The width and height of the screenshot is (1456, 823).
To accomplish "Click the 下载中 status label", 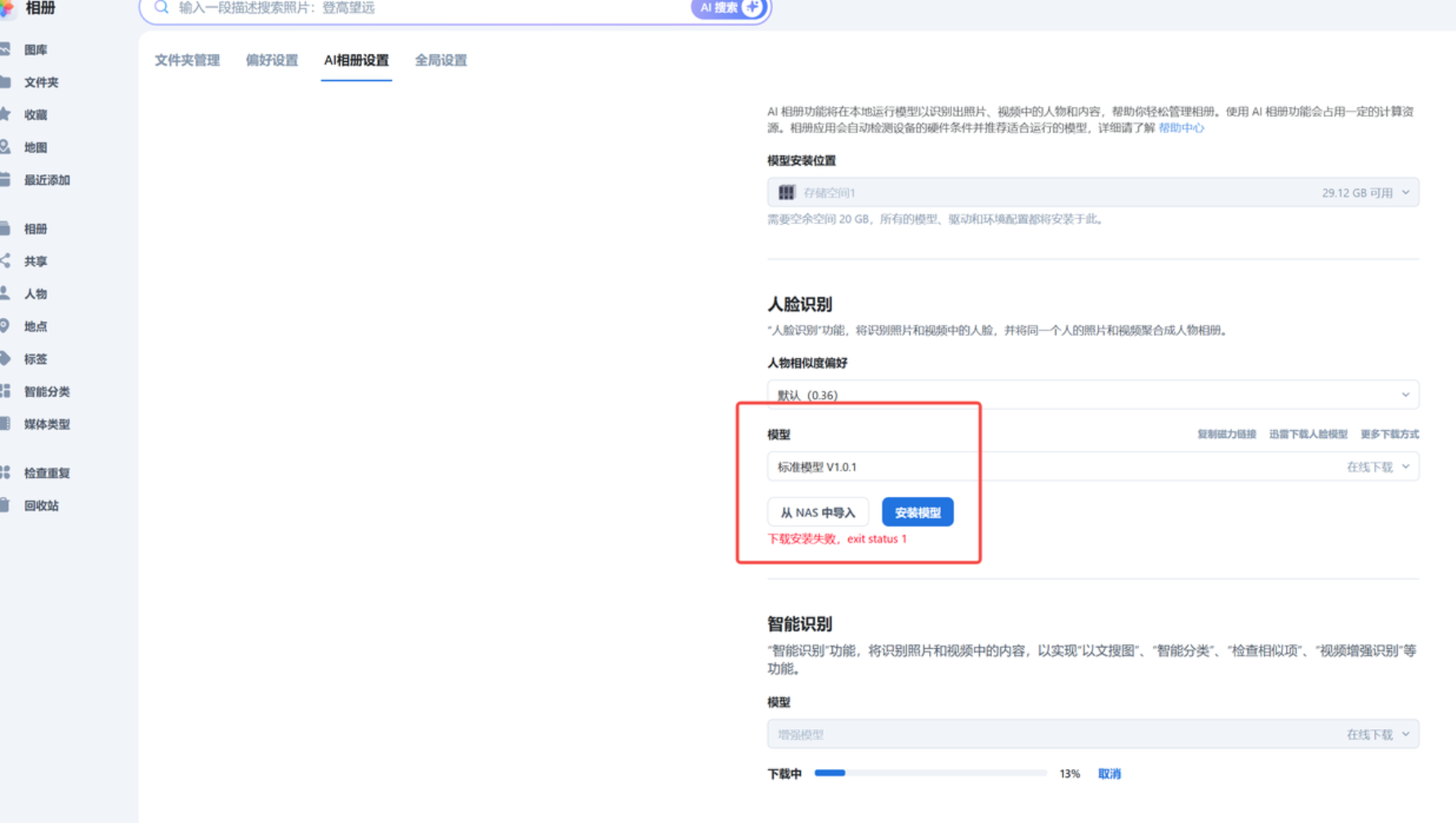I will point(784,774).
